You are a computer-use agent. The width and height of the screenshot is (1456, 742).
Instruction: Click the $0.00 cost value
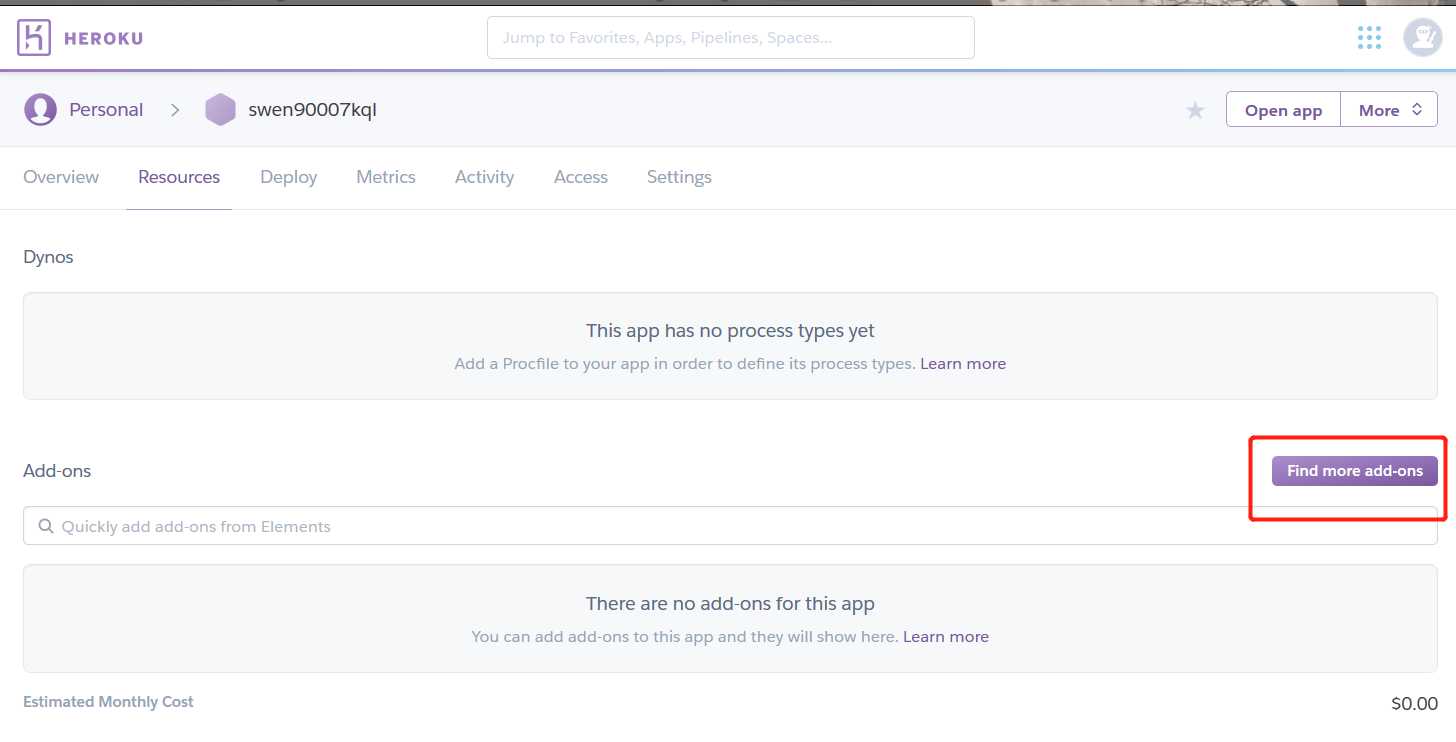point(1414,704)
